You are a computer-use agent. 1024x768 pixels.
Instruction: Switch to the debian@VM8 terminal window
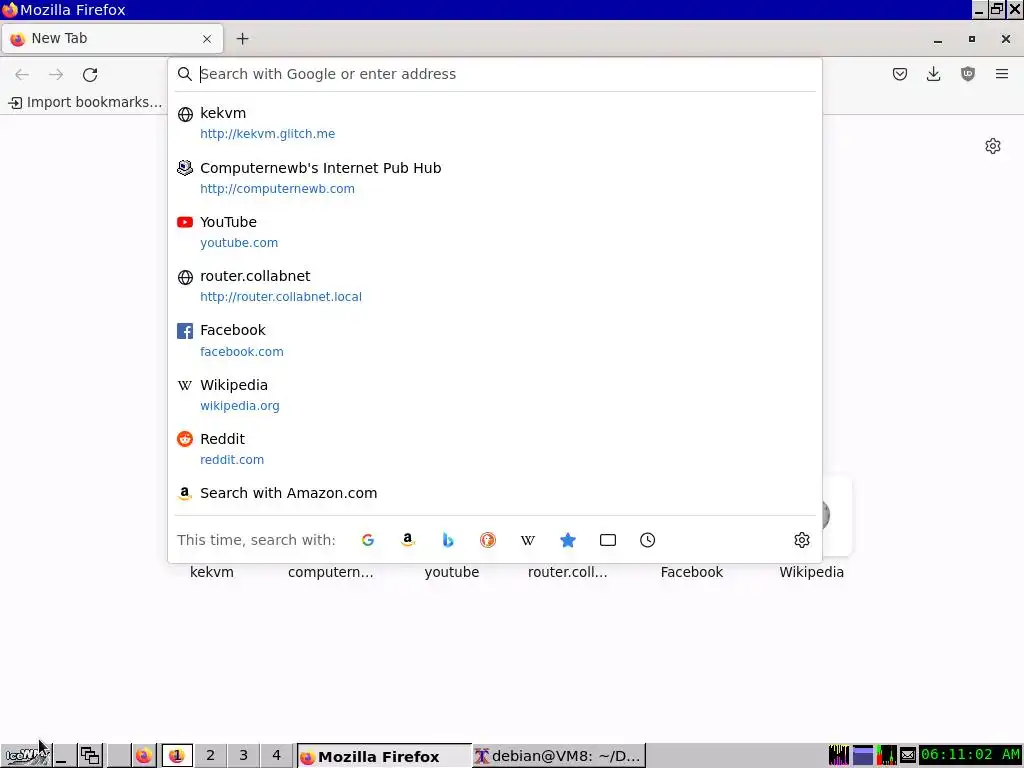point(559,756)
